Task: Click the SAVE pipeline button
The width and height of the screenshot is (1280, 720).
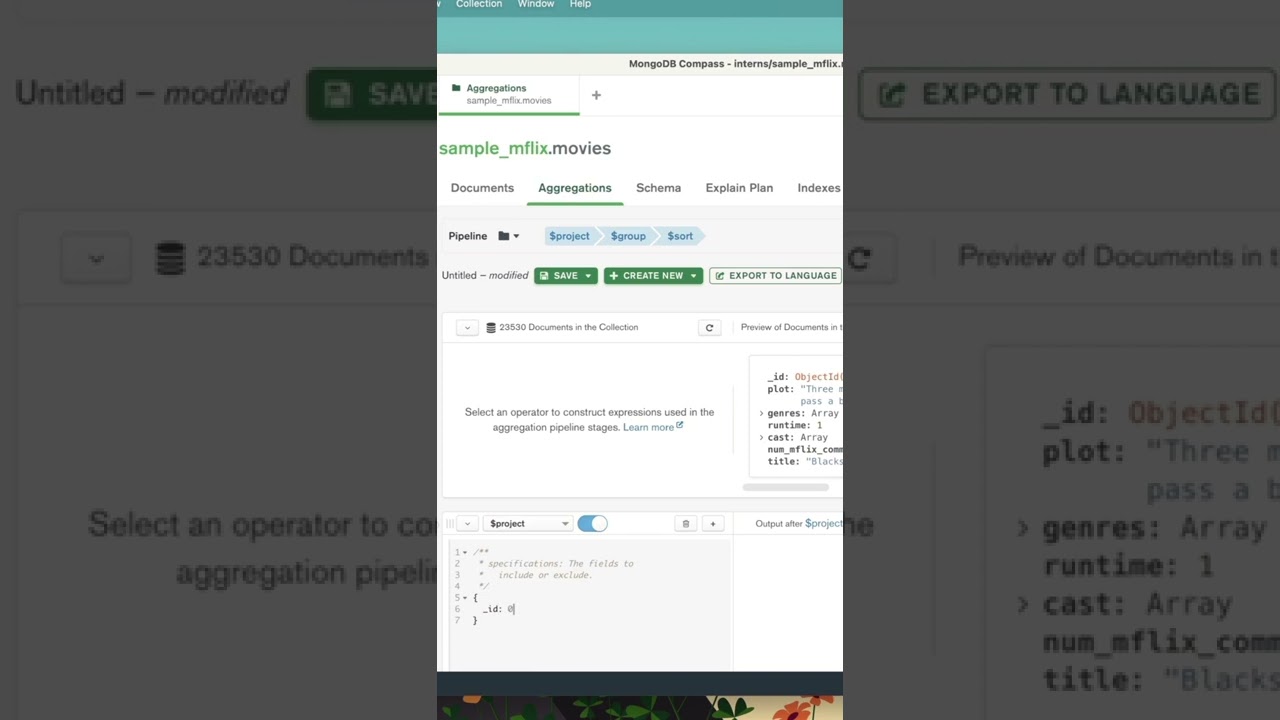Action: coord(566,276)
